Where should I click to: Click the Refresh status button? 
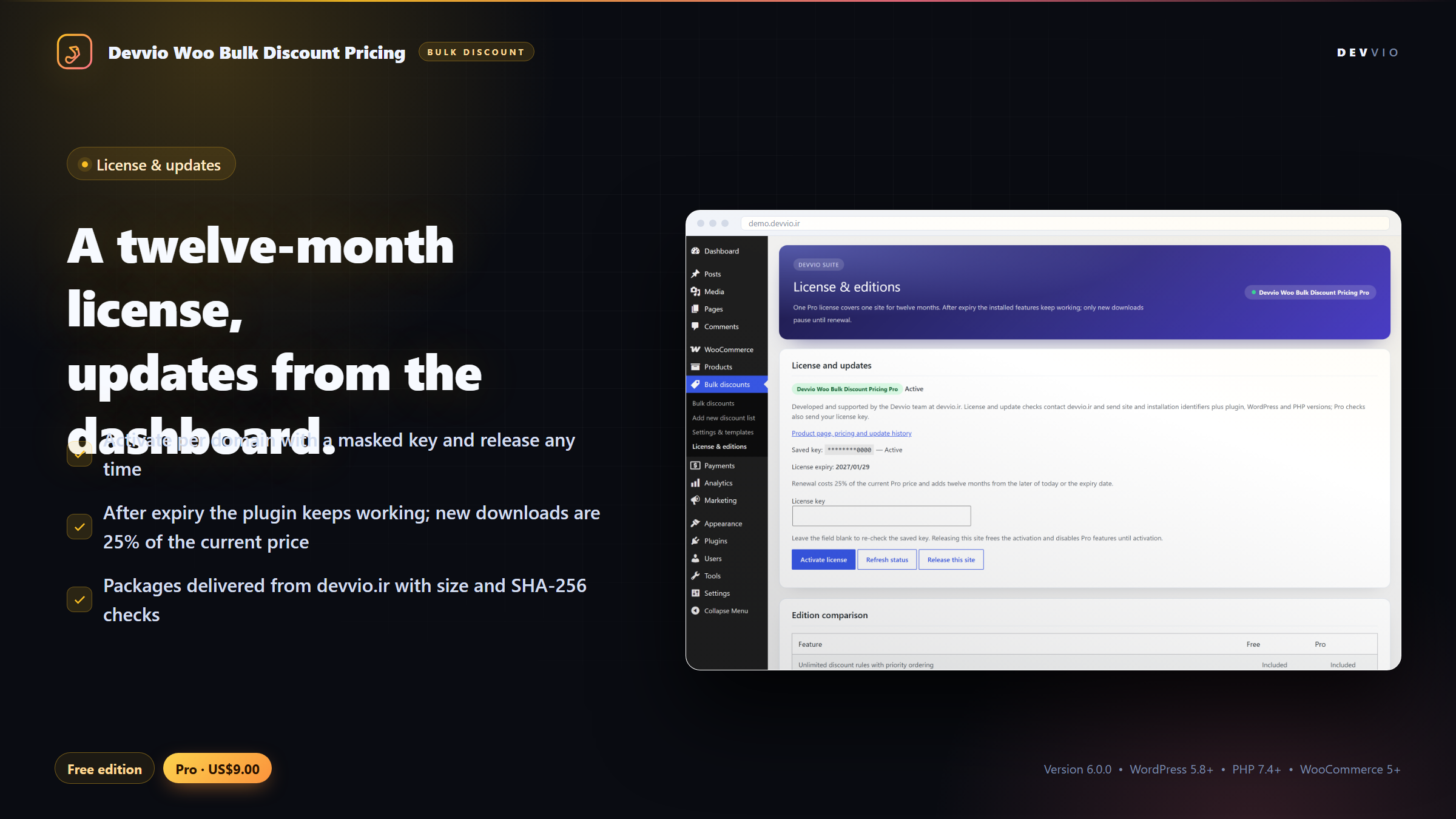tap(887, 559)
